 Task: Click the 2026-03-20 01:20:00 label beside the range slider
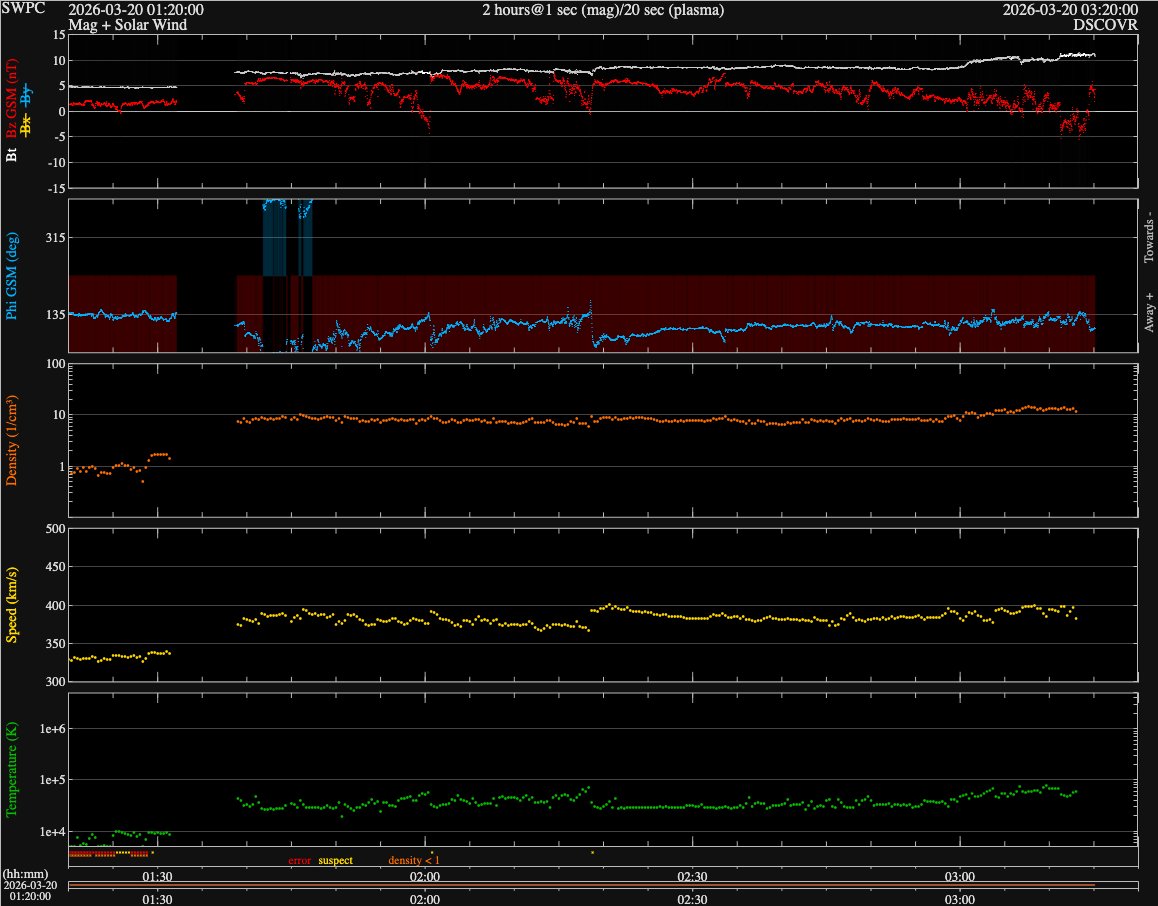tap(30, 890)
